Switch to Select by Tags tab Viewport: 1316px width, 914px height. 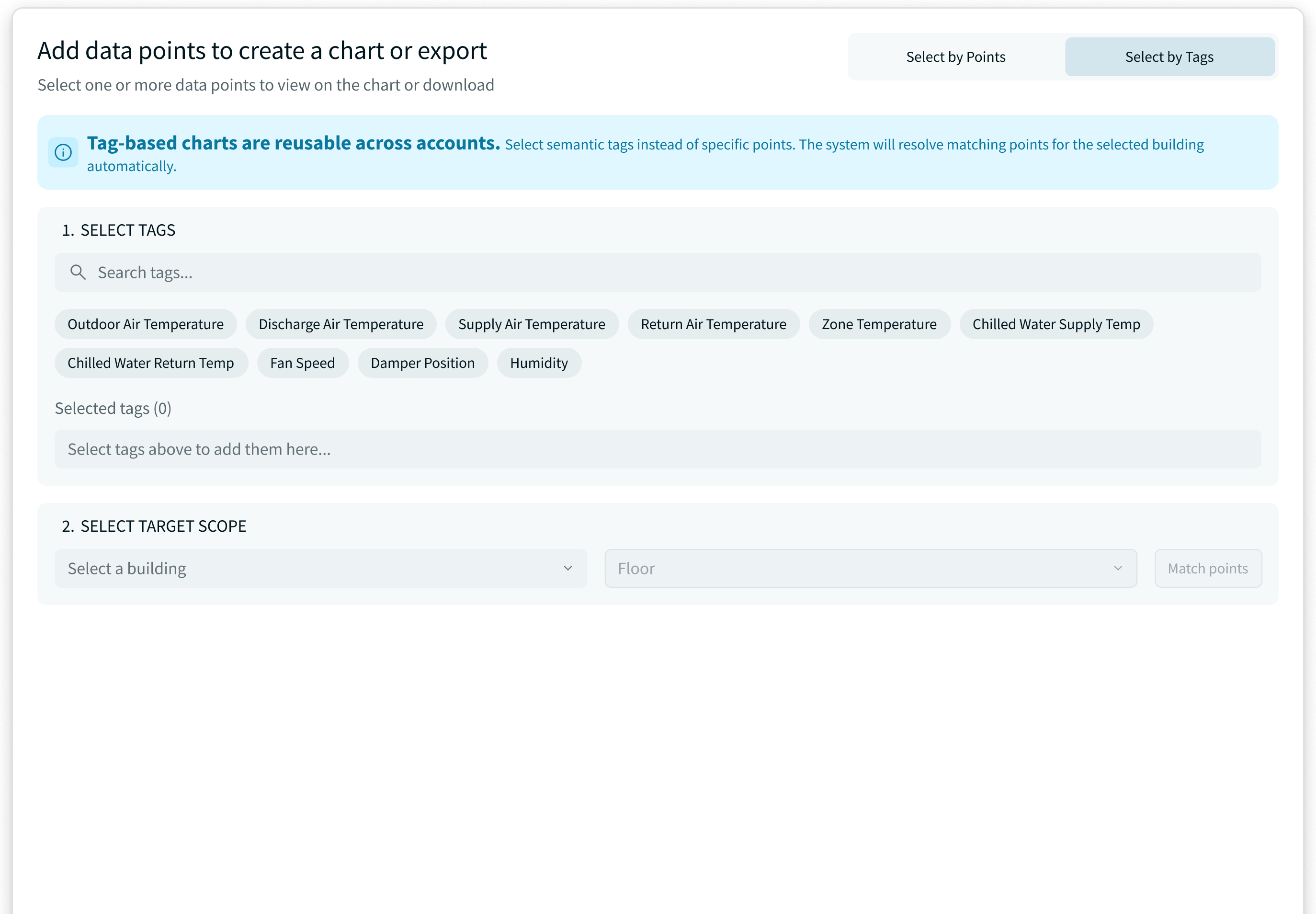[x=1169, y=57]
